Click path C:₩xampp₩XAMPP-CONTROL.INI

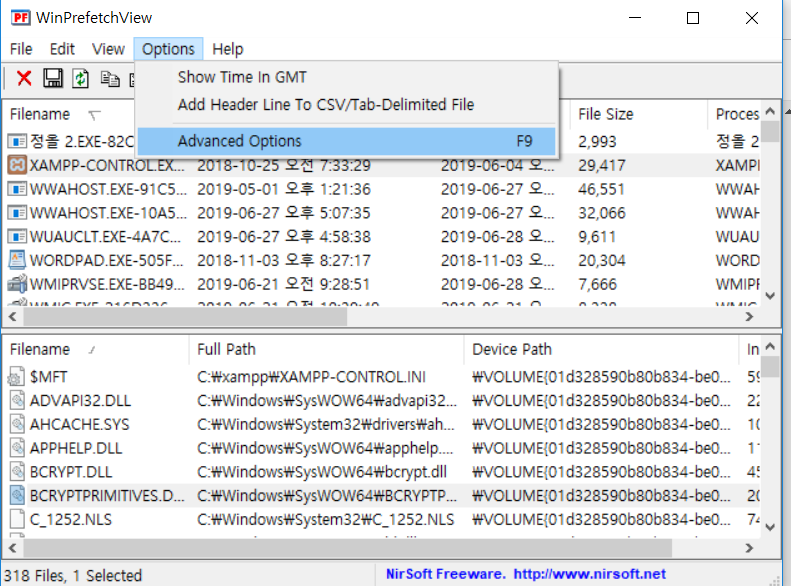click(x=311, y=377)
